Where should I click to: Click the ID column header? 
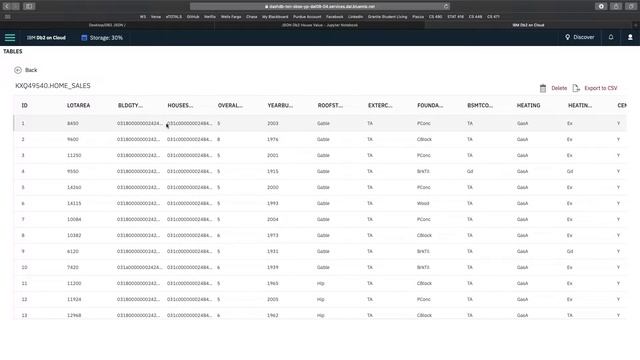[x=24, y=105]
